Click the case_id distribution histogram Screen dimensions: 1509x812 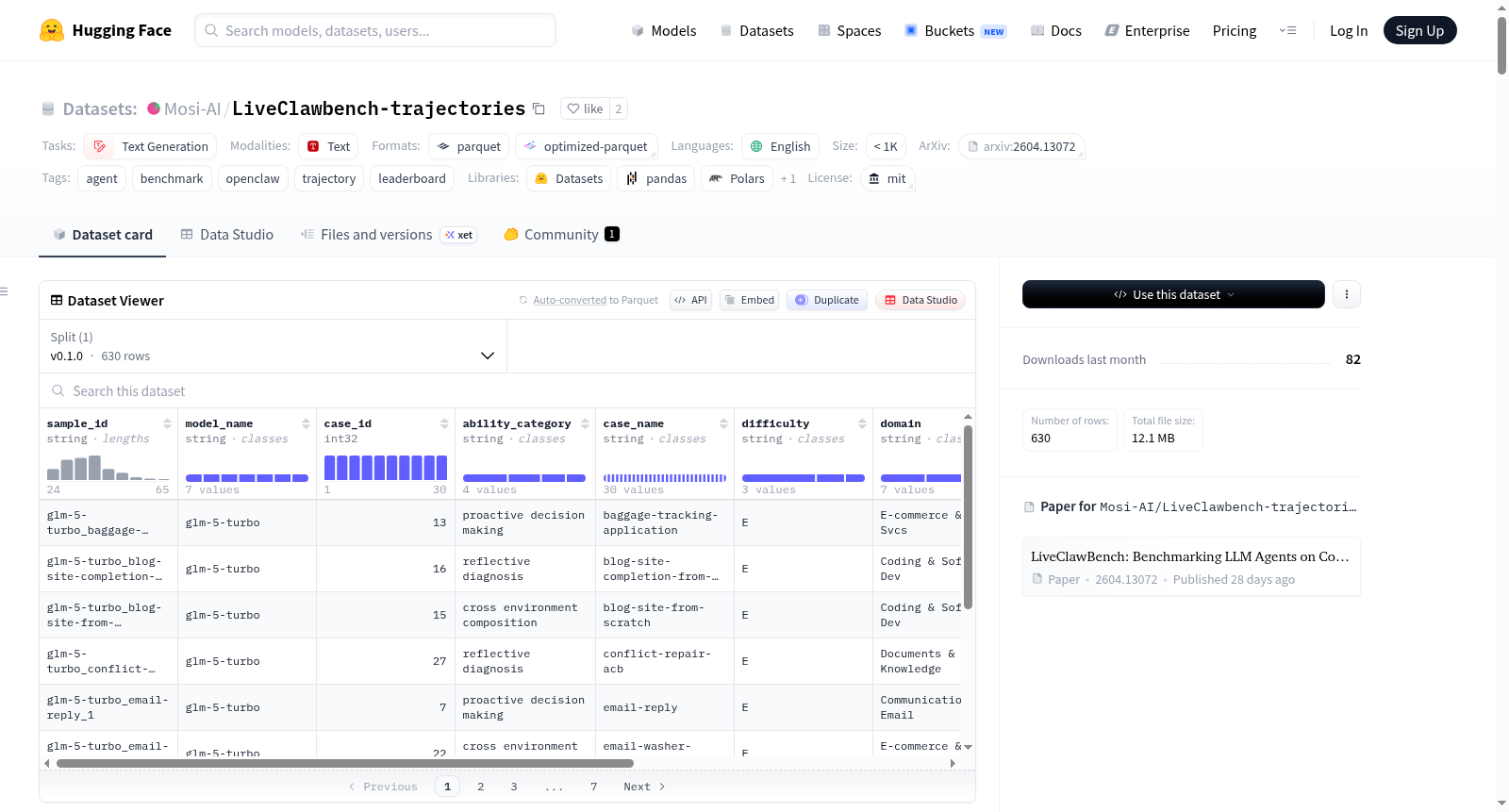tap(386, 468)
